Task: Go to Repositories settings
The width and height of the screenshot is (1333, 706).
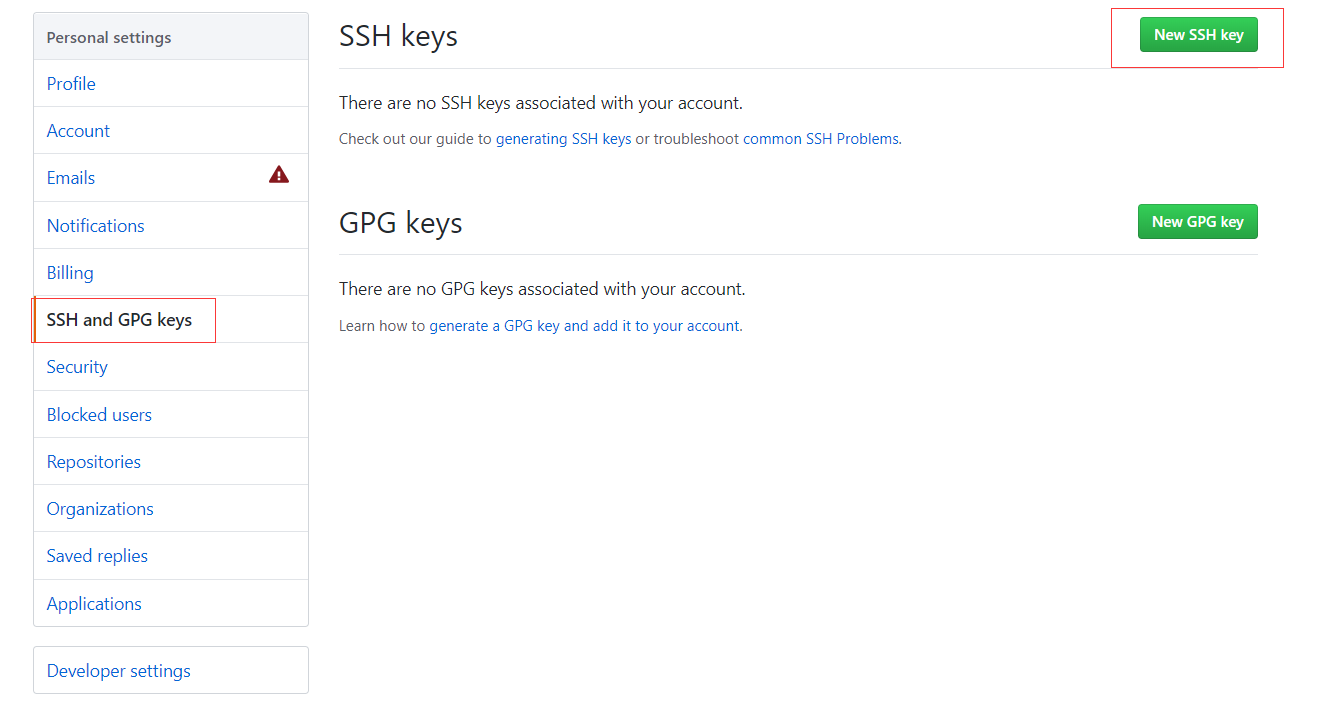Action: (x=93, y=462)
